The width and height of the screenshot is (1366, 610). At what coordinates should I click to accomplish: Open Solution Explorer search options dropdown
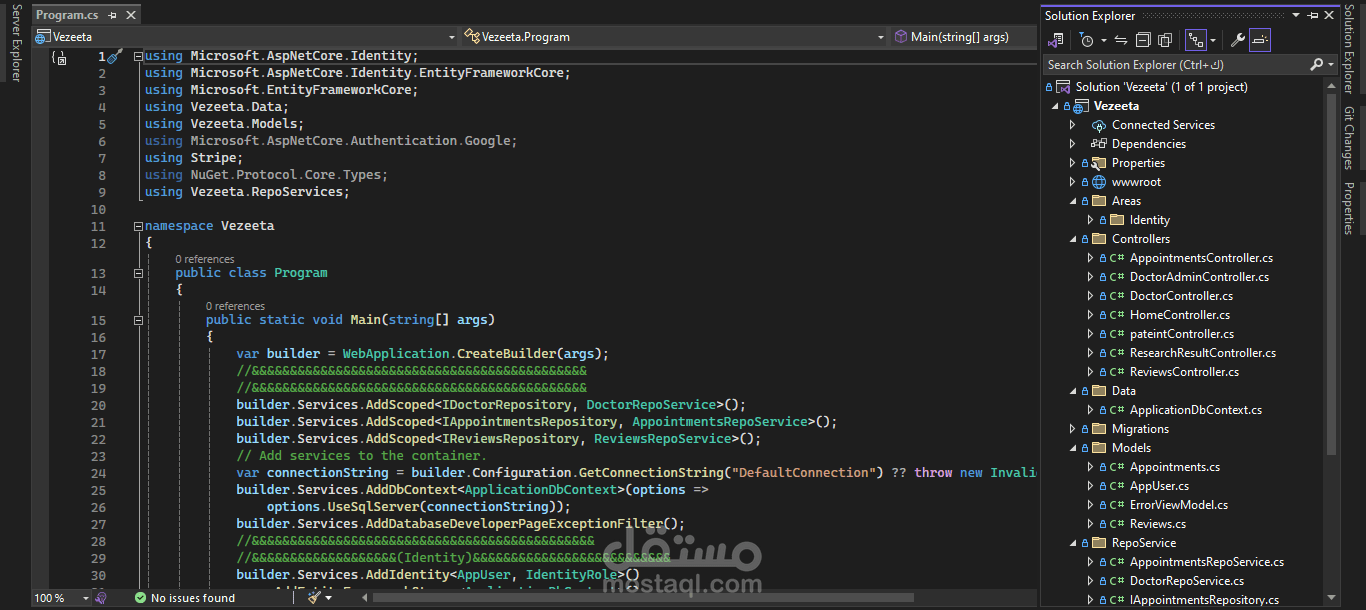tap(1331, 64)
